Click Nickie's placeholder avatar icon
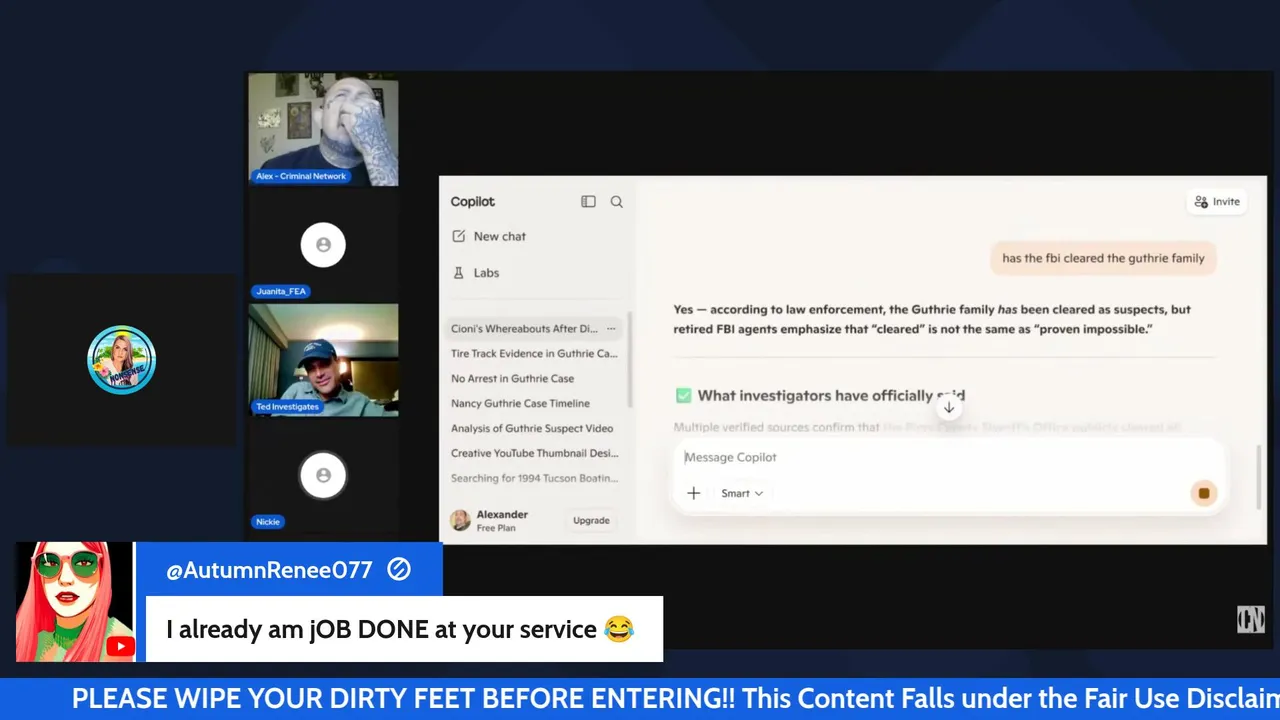This screenshot has width=1280, height=720. click(323, 476)
